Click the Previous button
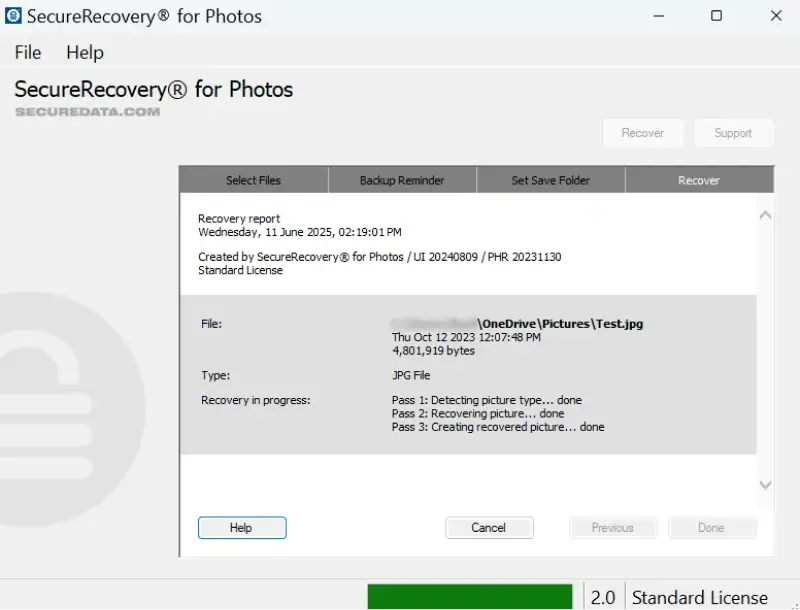800x610 pixels. tap(613, 527)
